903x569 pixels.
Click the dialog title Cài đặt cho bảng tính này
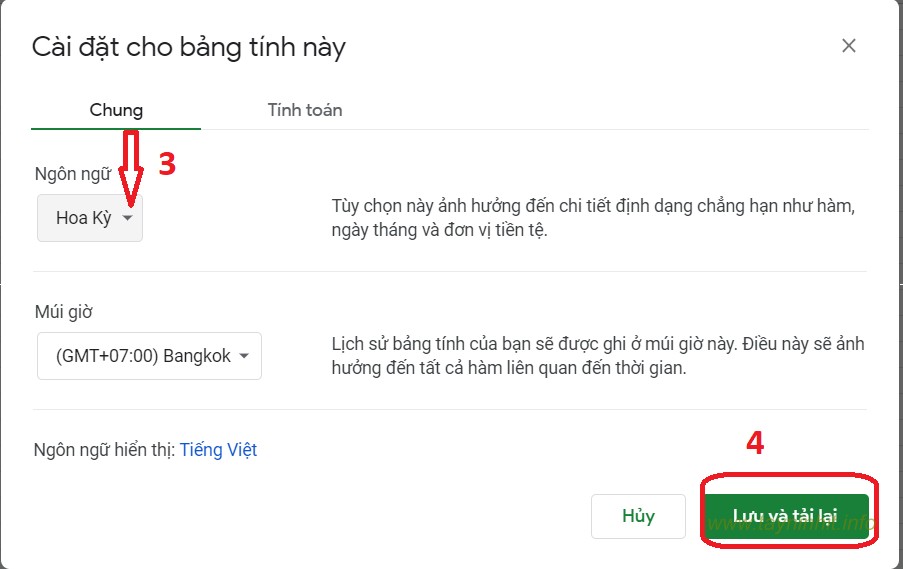189,47
